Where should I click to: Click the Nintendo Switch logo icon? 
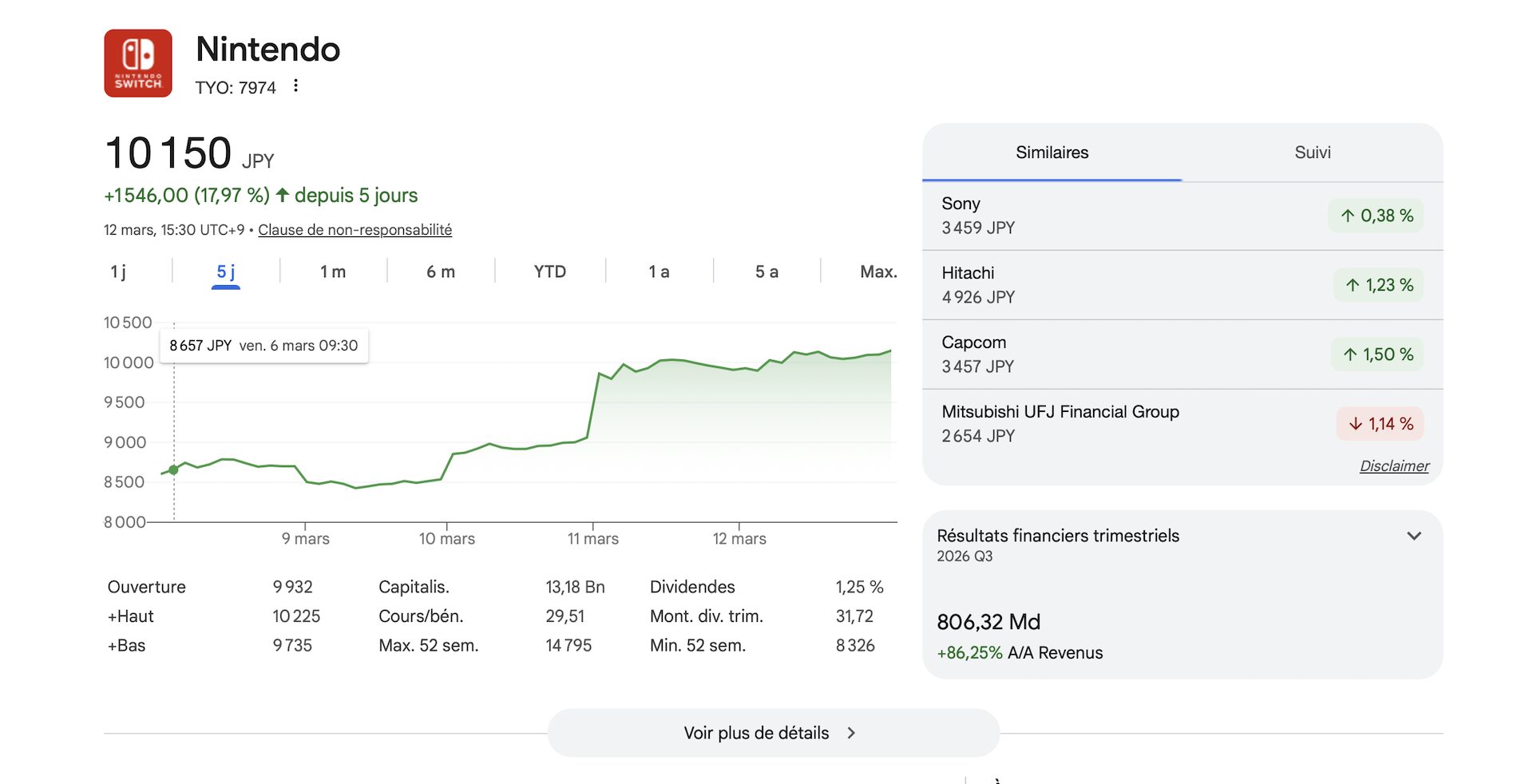coord(138,63)
